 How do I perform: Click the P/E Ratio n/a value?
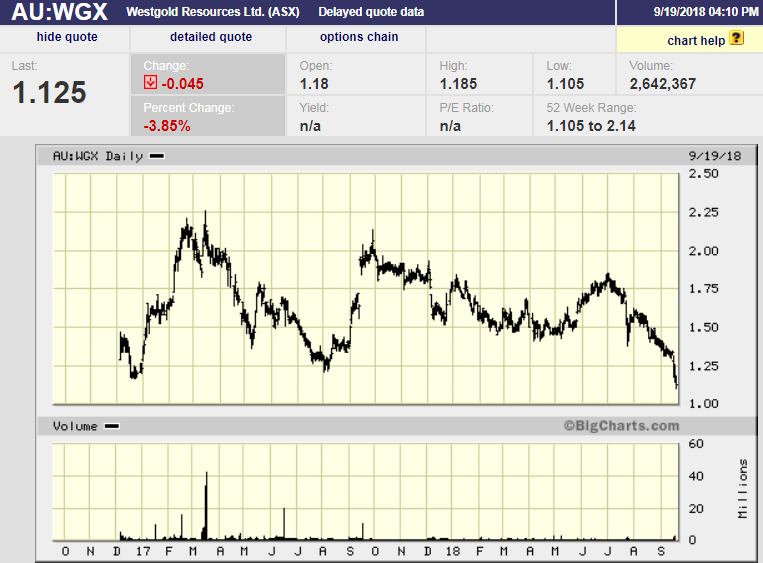[x=450, y=126]
